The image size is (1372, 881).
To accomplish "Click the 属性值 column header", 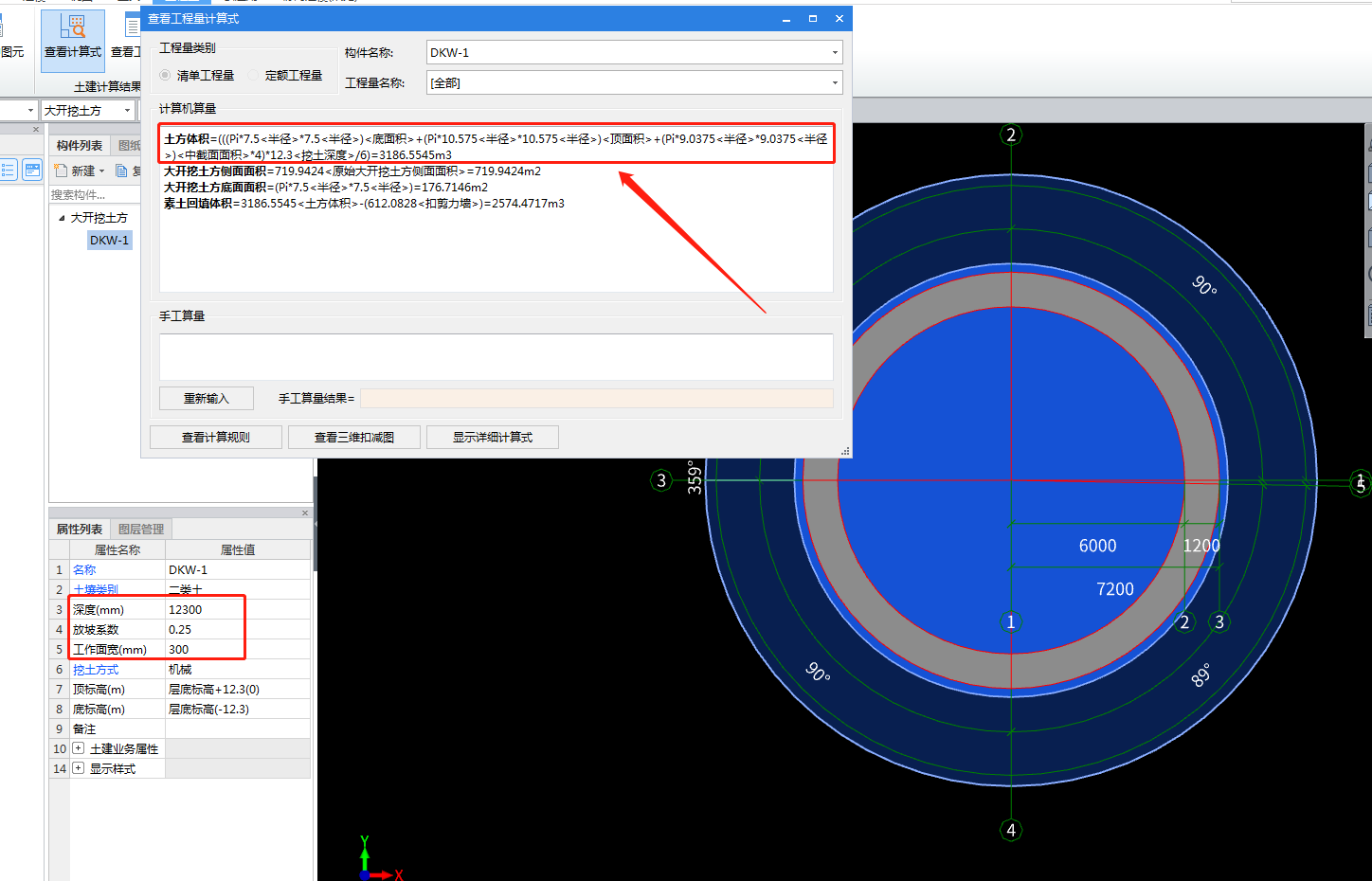I will coord(238,549).
